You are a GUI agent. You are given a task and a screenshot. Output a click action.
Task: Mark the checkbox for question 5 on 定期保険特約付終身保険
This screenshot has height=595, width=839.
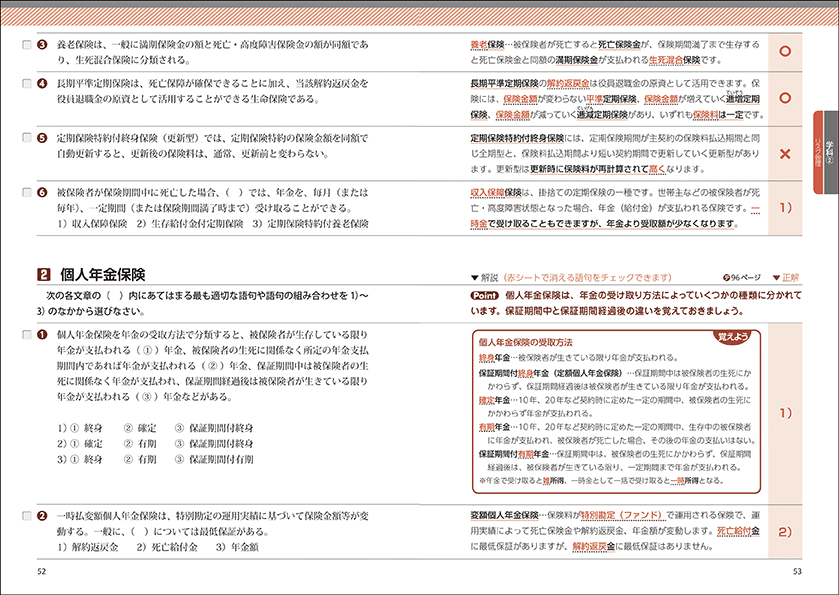(x=27, y=138)
